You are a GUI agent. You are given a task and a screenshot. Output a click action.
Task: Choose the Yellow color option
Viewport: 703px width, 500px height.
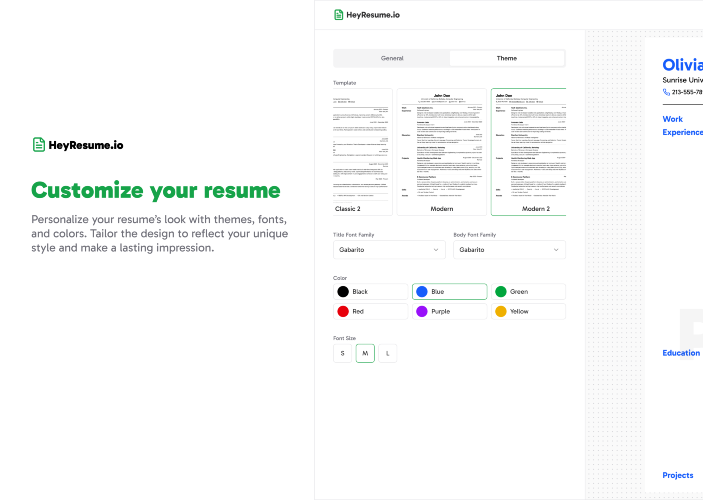(x=528, y=311)
